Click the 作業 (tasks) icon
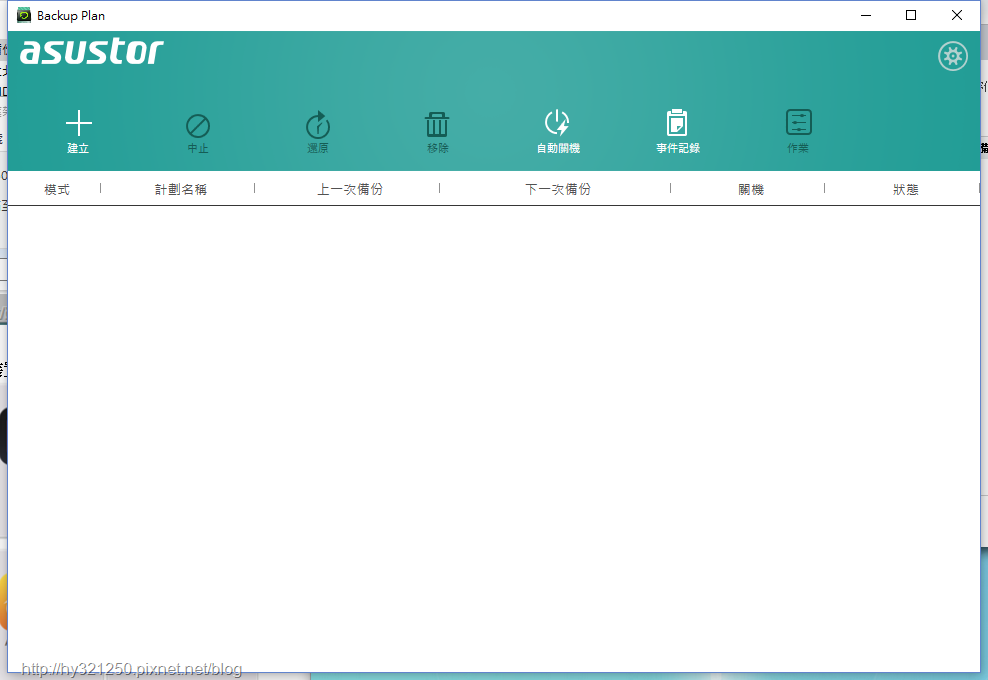 click(798, 122)
